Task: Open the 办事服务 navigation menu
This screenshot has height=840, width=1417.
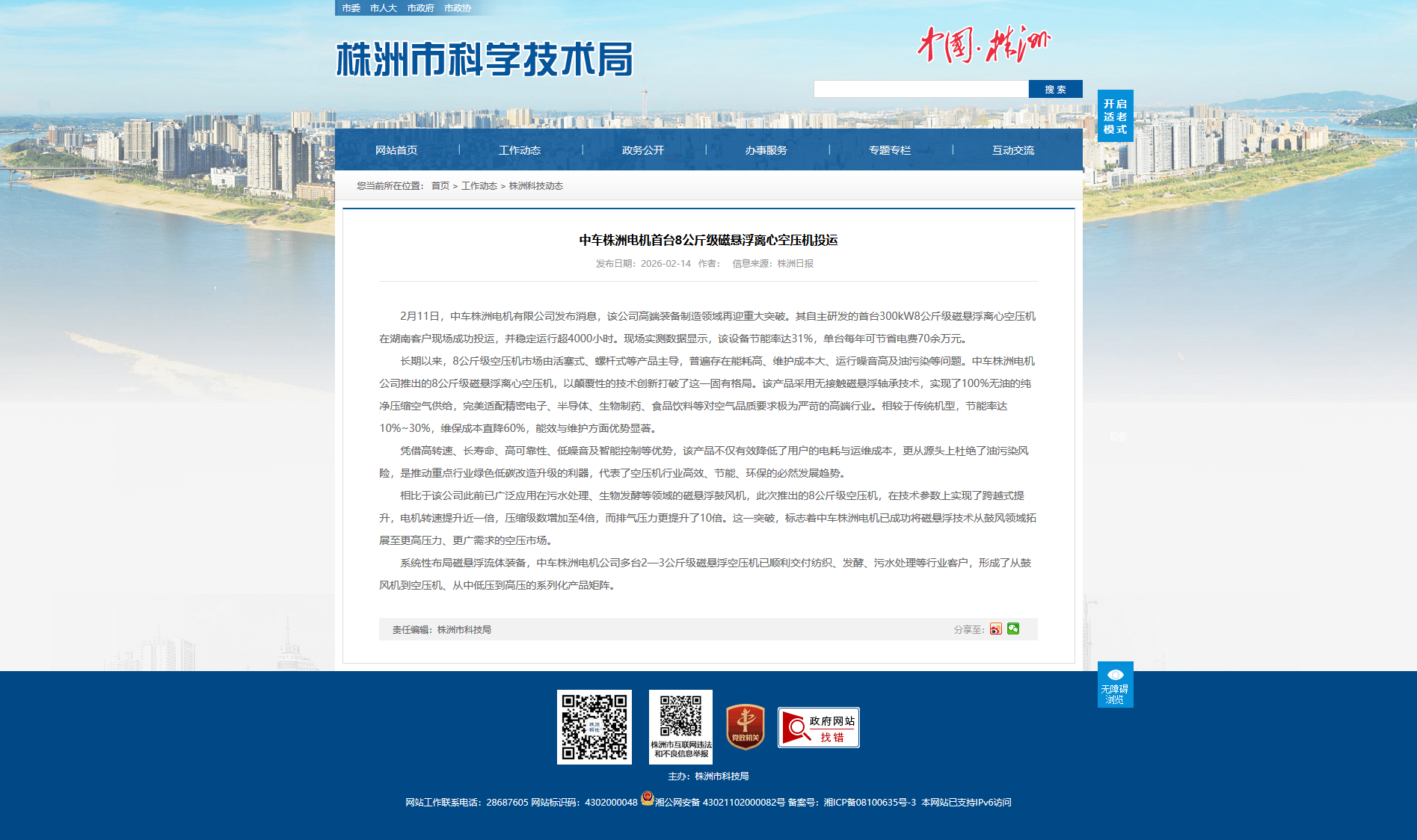Action: click(766, 150)
